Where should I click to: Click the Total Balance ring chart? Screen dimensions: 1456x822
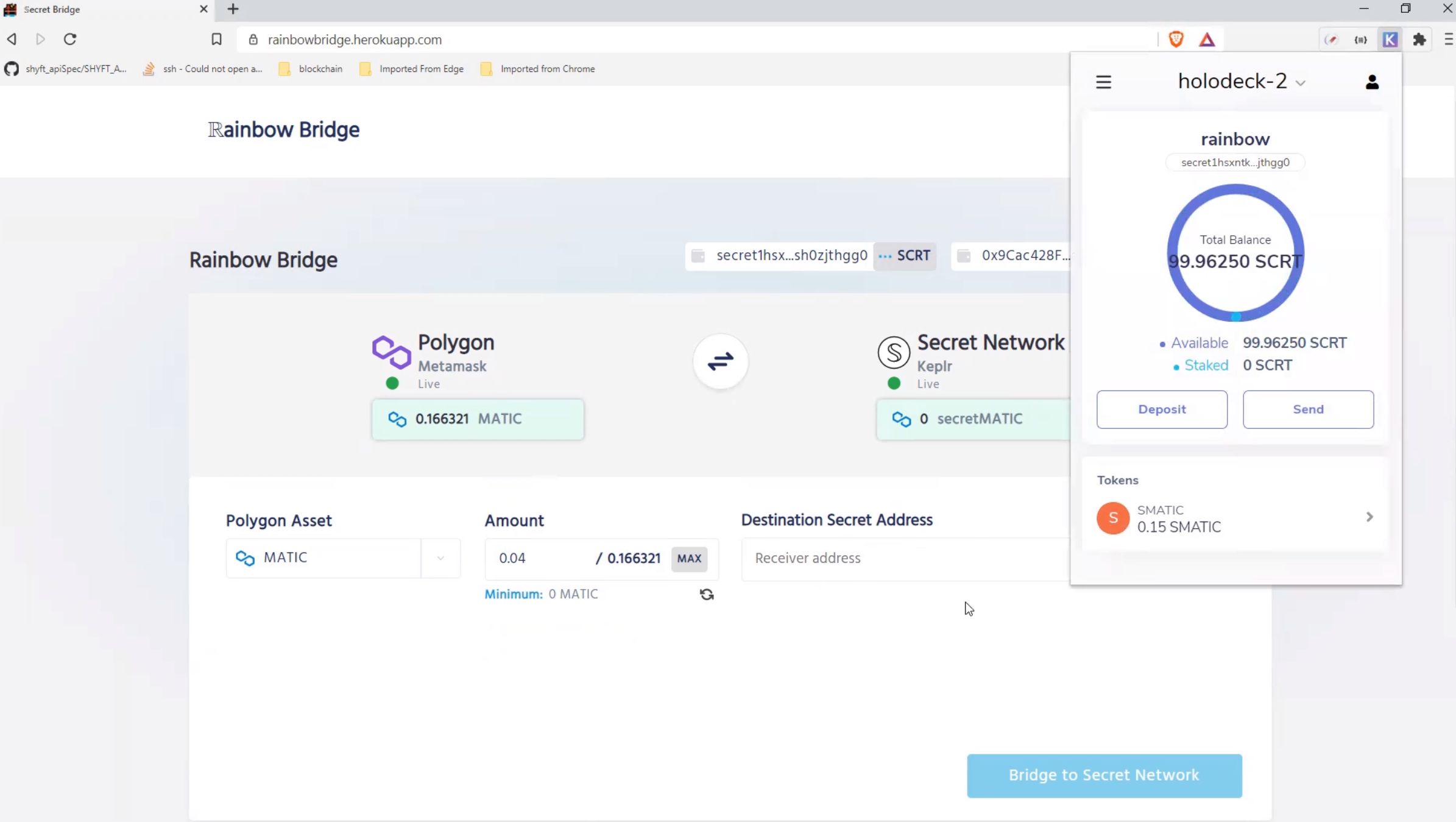[x=1235, y=253]
